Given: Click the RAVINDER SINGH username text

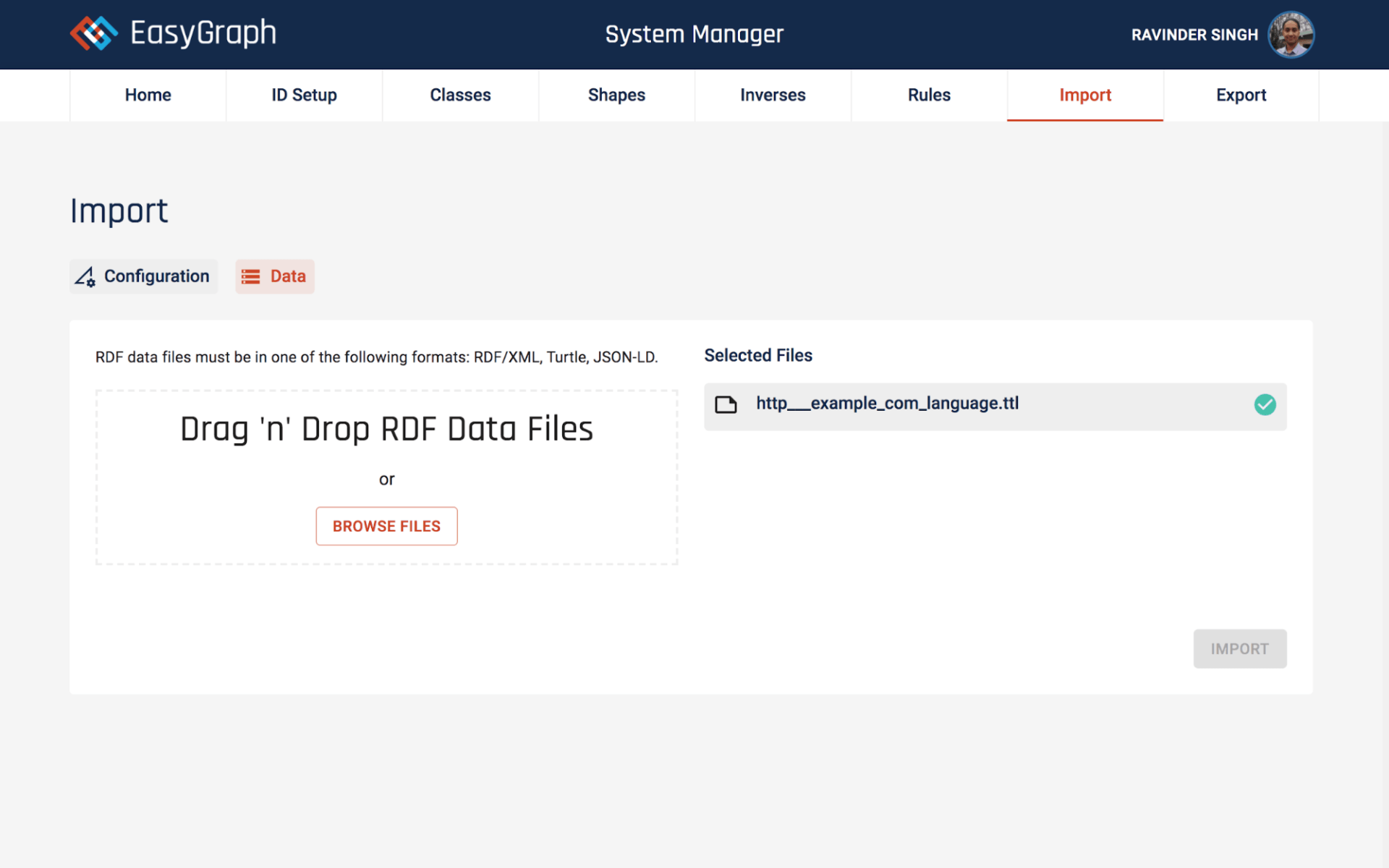Looking at the screenshot, I should pos(1194,35).
